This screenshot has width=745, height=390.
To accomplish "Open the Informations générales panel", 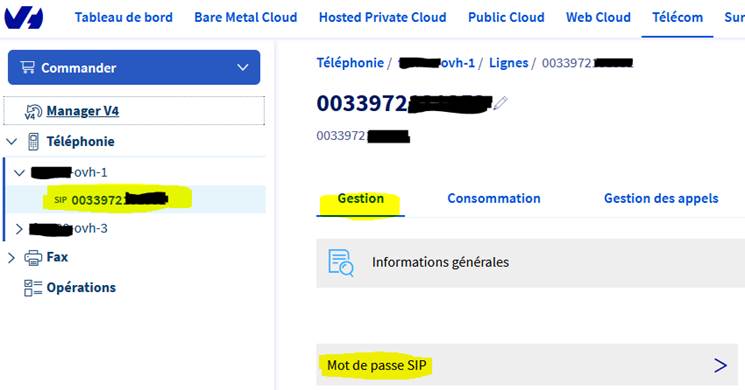I will pyautogui.click(x=531, y=263).
